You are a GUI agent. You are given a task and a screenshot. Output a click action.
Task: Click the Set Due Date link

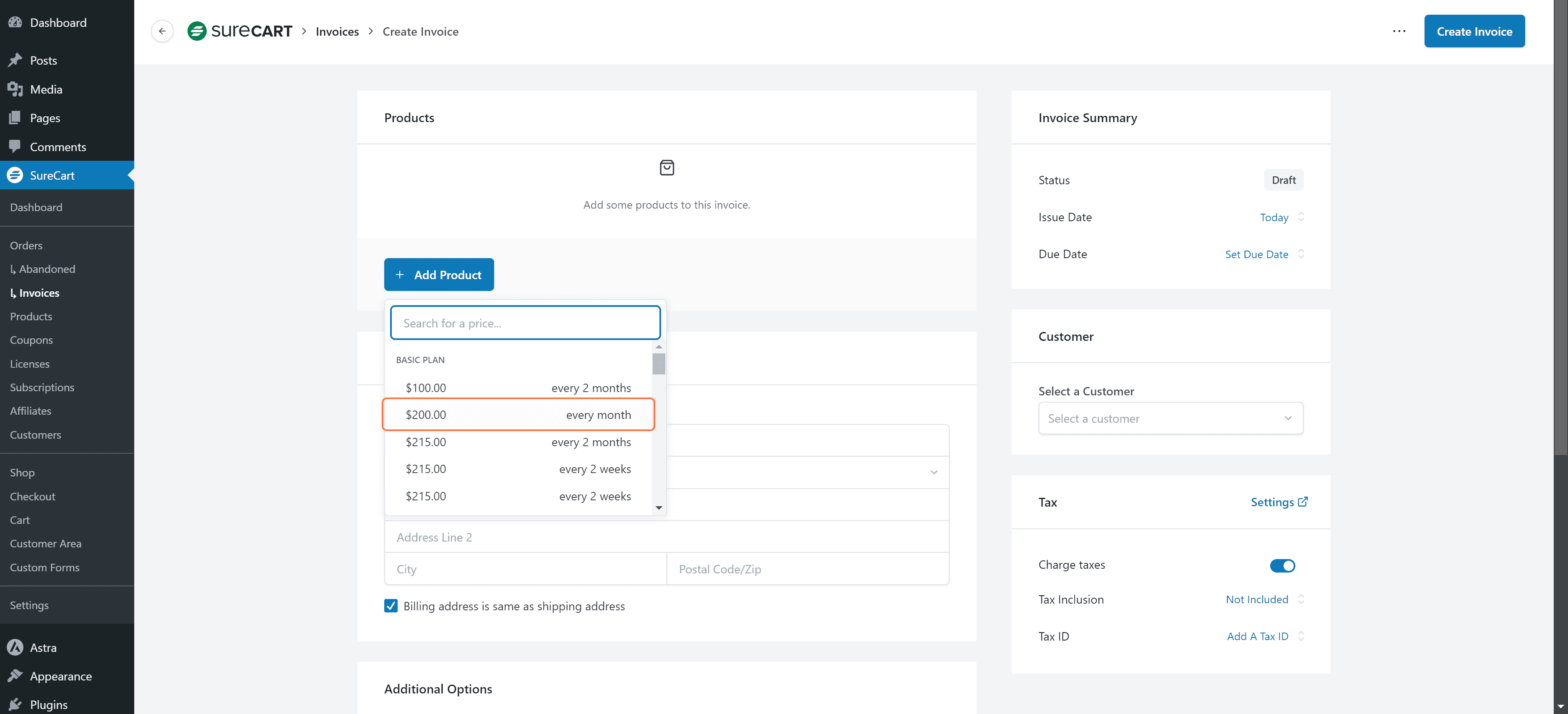coord(1256,255)
